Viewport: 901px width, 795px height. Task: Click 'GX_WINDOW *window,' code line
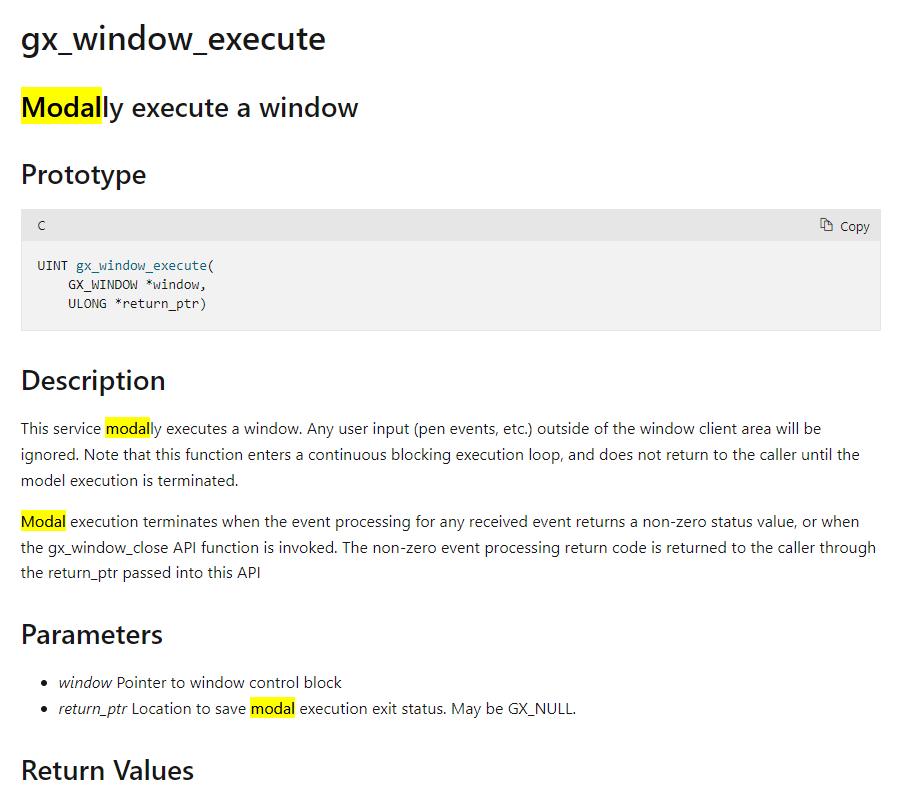tap(137, 284)
